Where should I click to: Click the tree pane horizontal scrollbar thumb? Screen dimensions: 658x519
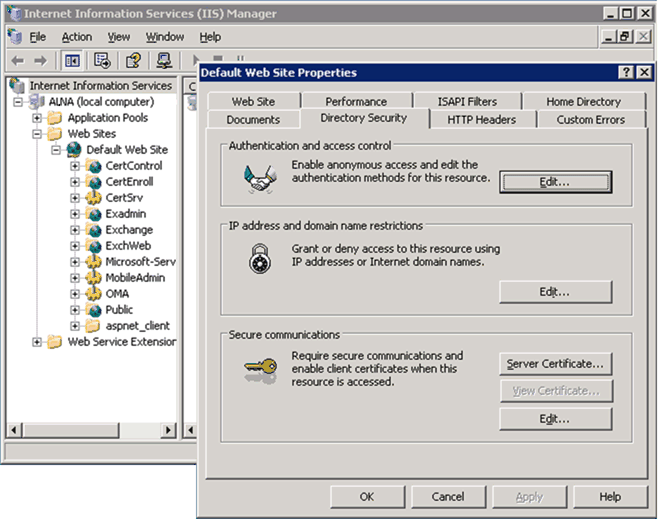point(71,430)
